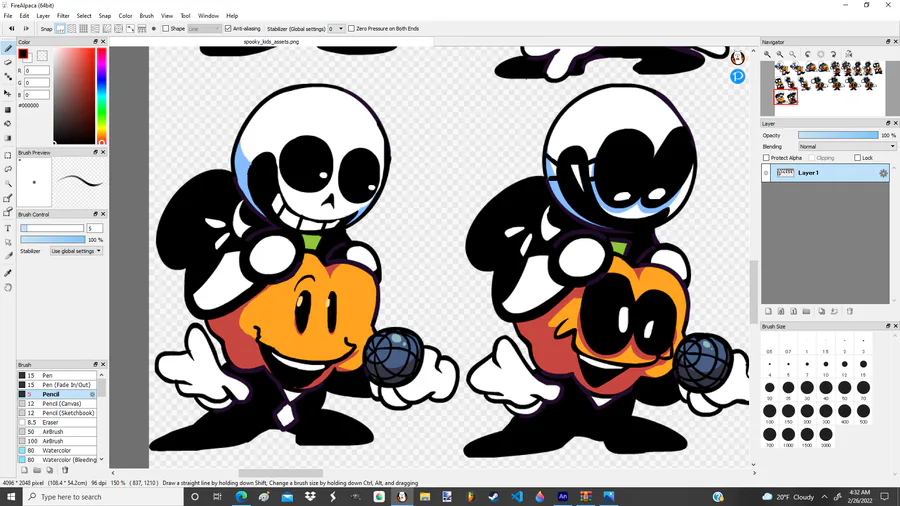Image resolution: width=900 pixels, height=506 pixels.
Task: Enable the Shape checkbox
Action: [x=165, y=29]
